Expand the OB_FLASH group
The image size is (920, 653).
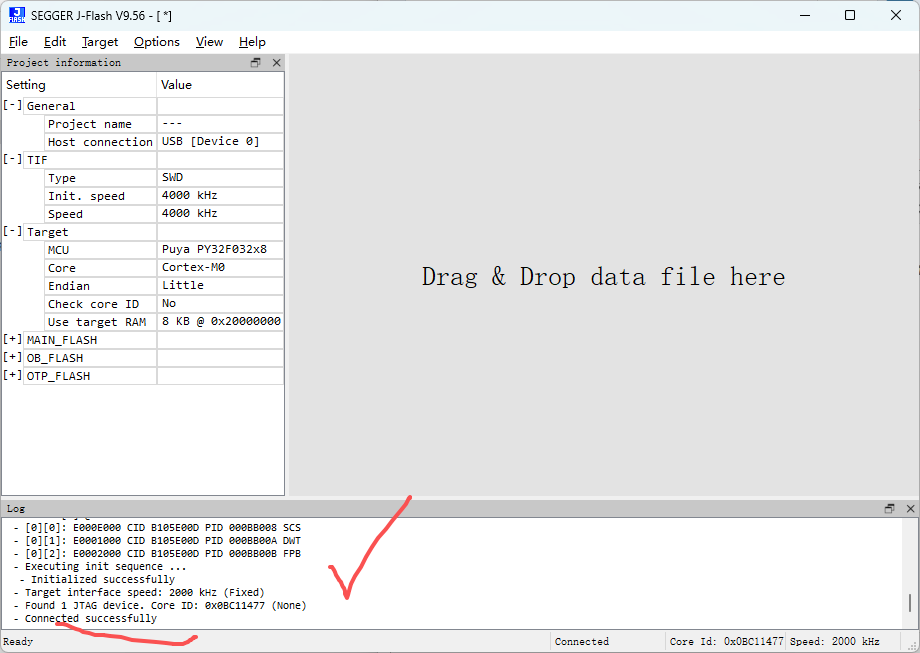pyautogui.click(x=12, y=358)
